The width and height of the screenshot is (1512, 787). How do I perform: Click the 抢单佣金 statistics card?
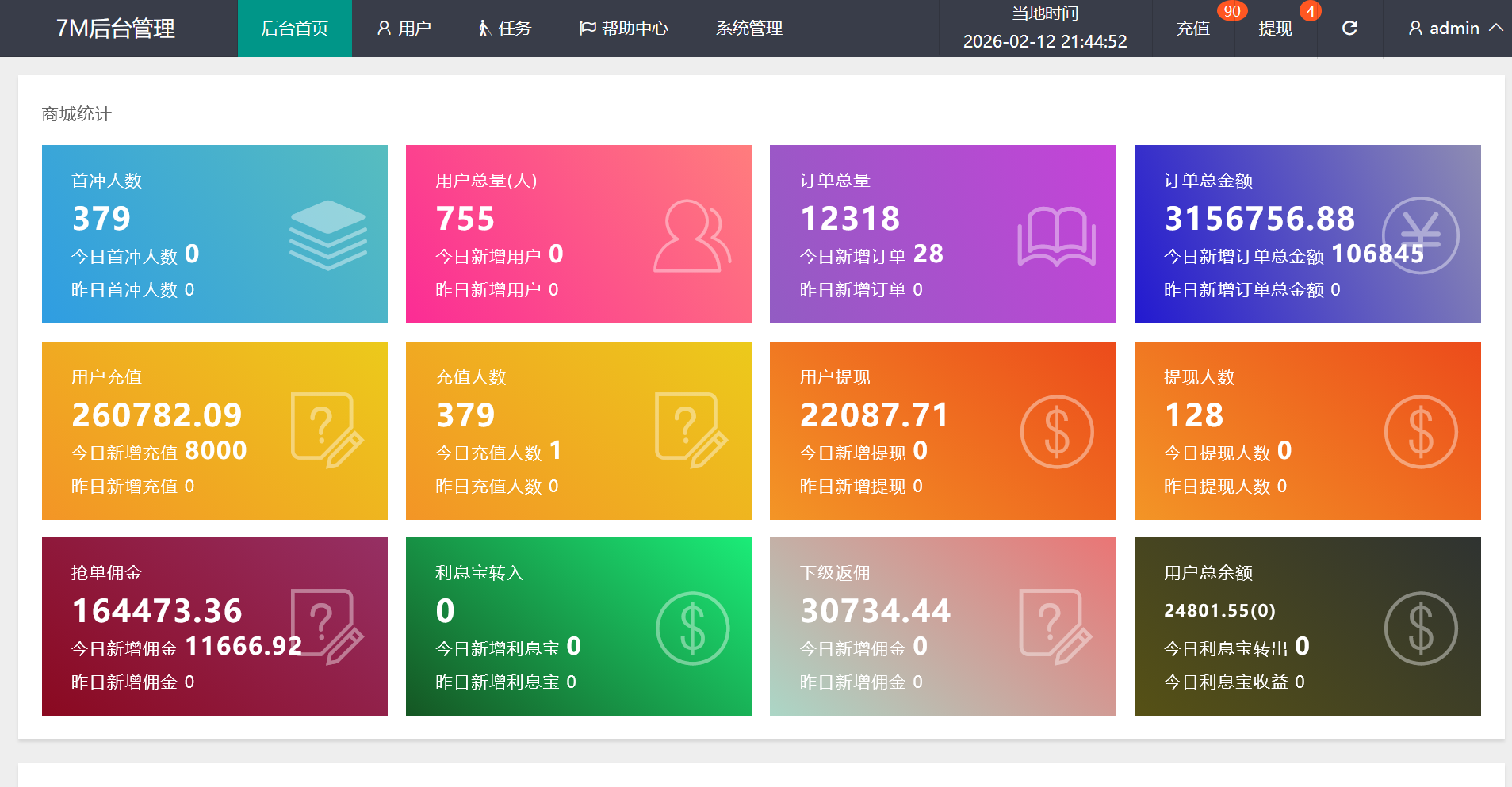214,626
